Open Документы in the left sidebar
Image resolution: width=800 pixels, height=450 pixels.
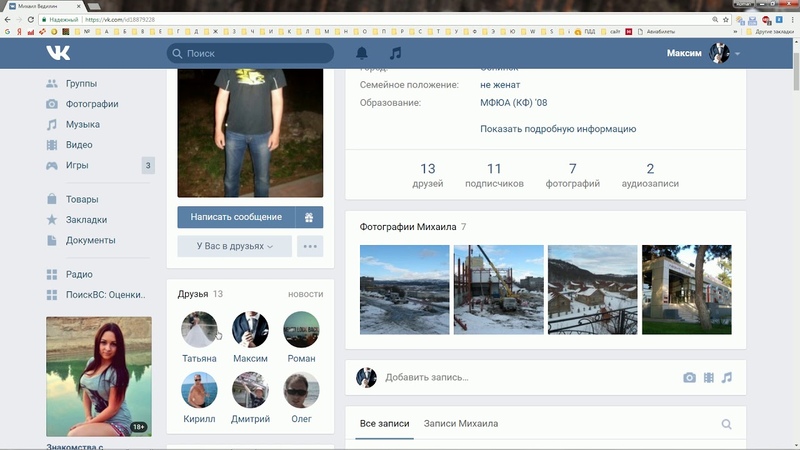pyautogui.click(x=90, y=240)
